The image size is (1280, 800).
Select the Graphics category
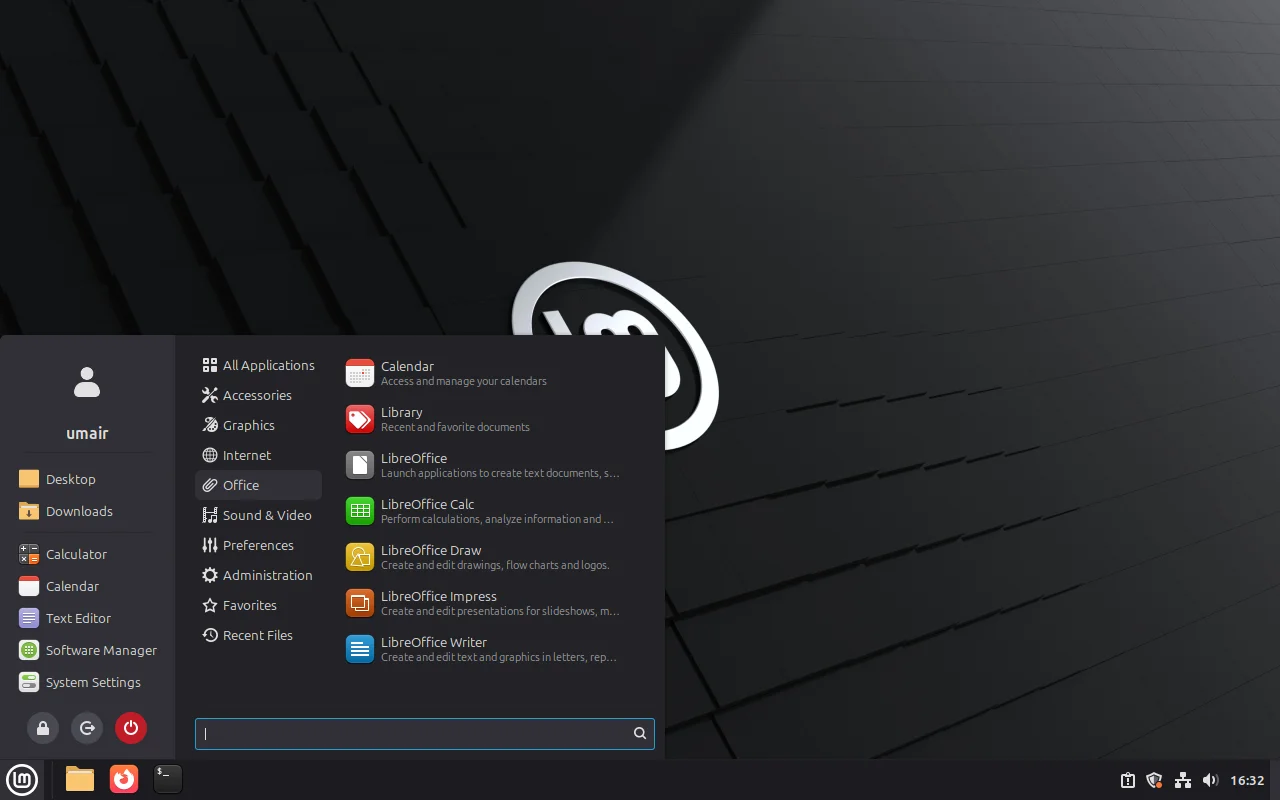coord(258,425)
